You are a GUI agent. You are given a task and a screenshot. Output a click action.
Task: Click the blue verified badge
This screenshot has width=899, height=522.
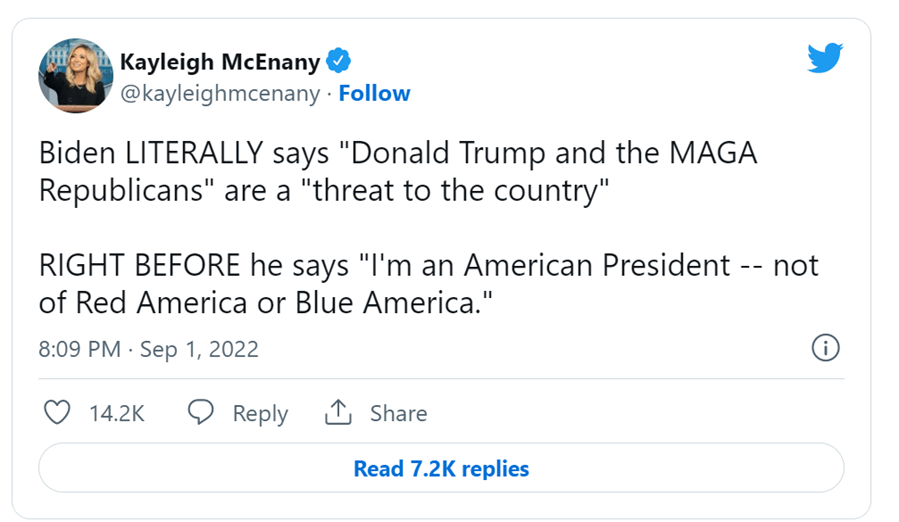pos(340,61)
